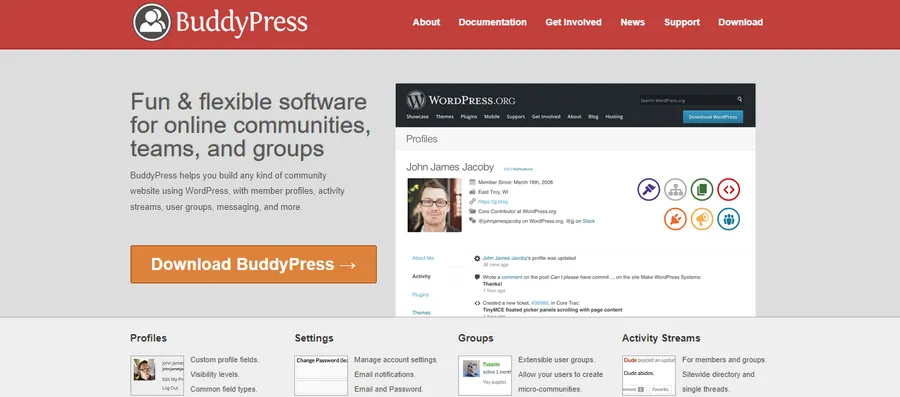The height and width of the screenshot is (397, 900).
Task: Click the chain link icon beside website URL
Action: click(x=472, y=201)
